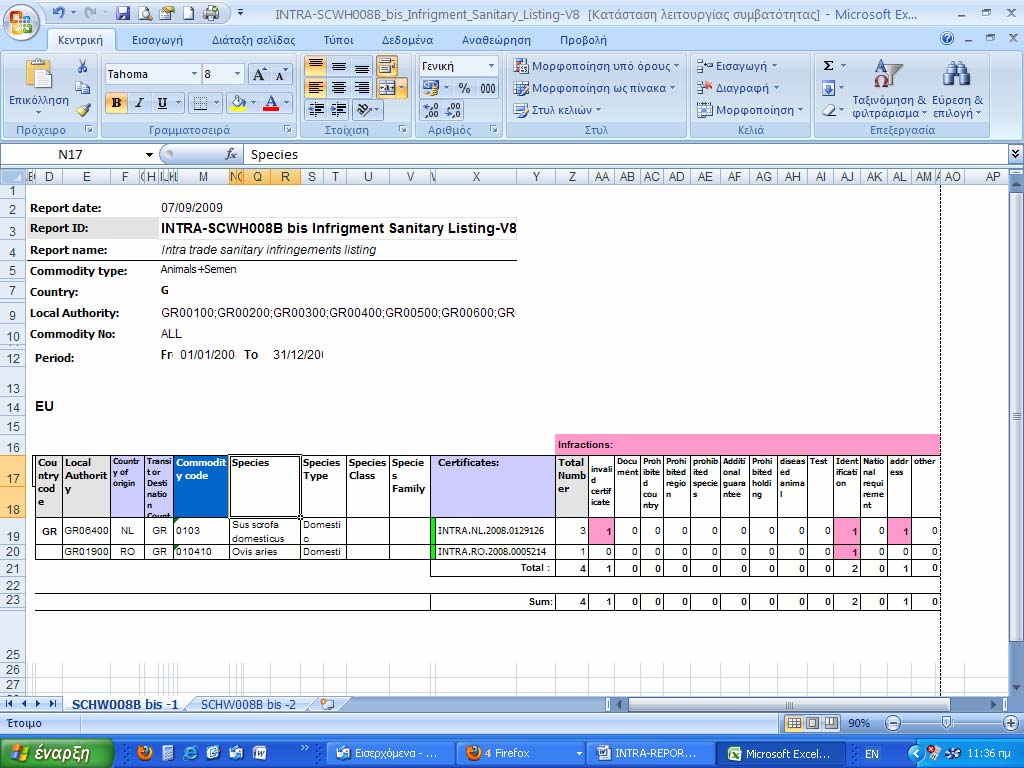Click the yellow fill color bucket swatch

coord(238,103)
